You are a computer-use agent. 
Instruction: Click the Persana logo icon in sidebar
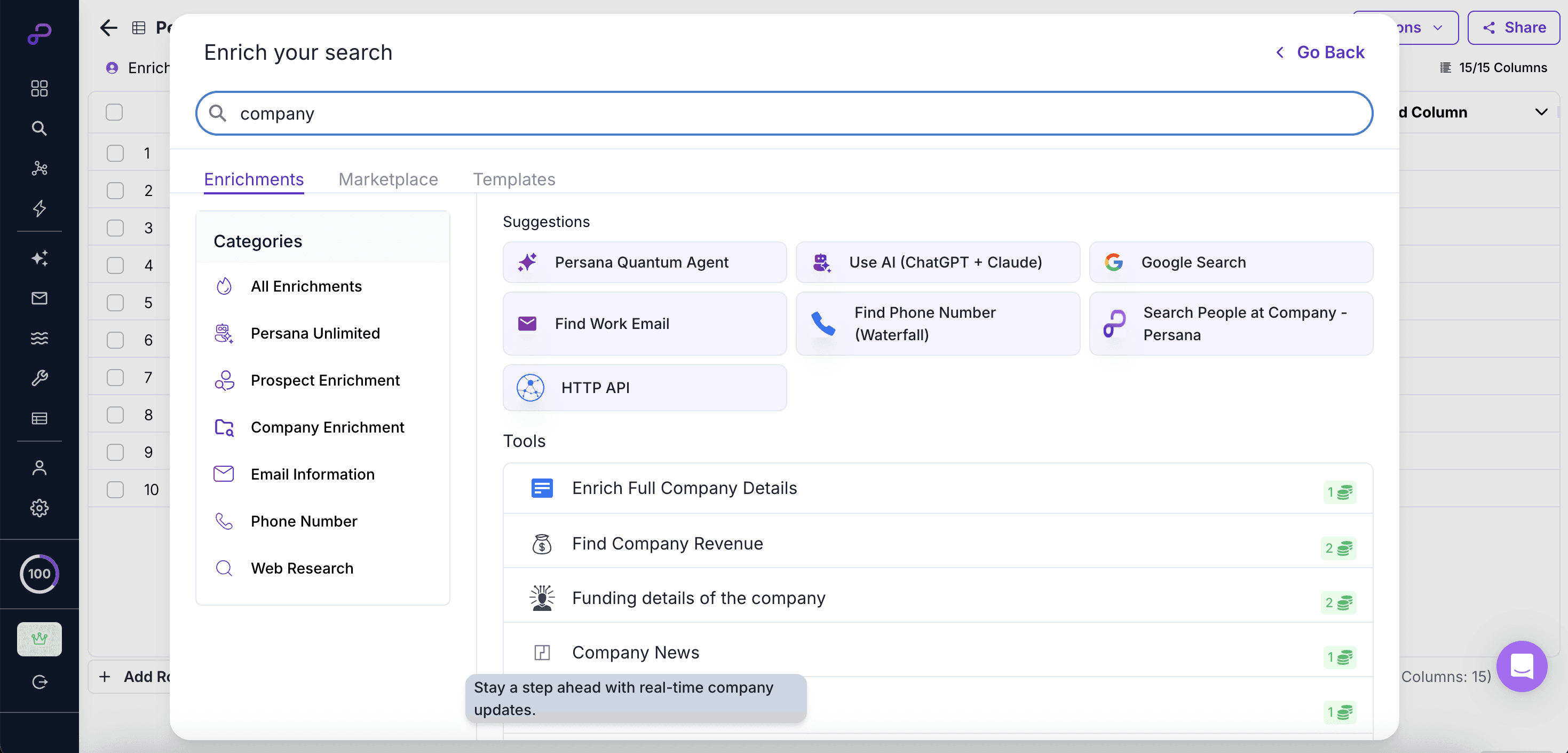coord(39,34)
